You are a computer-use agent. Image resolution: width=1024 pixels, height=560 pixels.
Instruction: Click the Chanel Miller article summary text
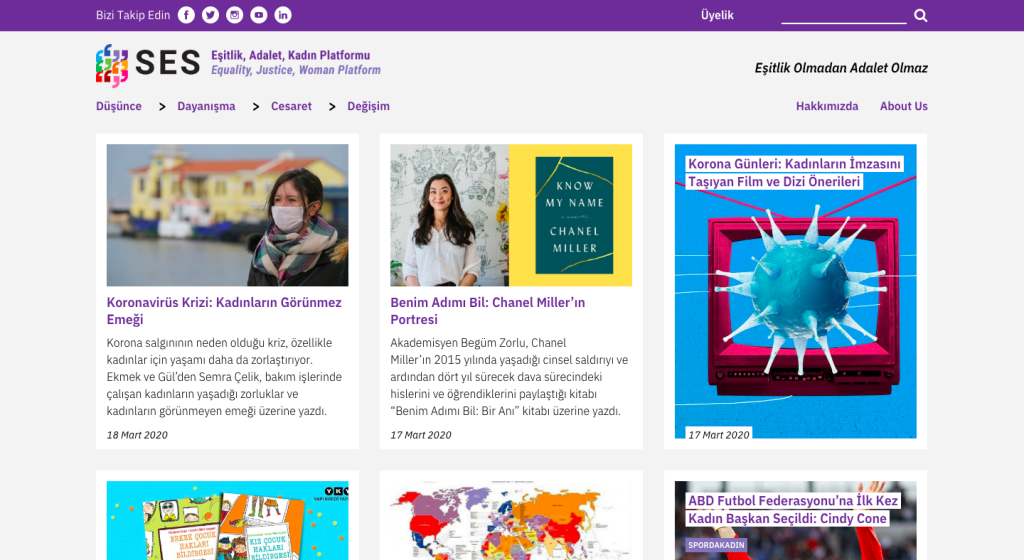tap(509, 377)
